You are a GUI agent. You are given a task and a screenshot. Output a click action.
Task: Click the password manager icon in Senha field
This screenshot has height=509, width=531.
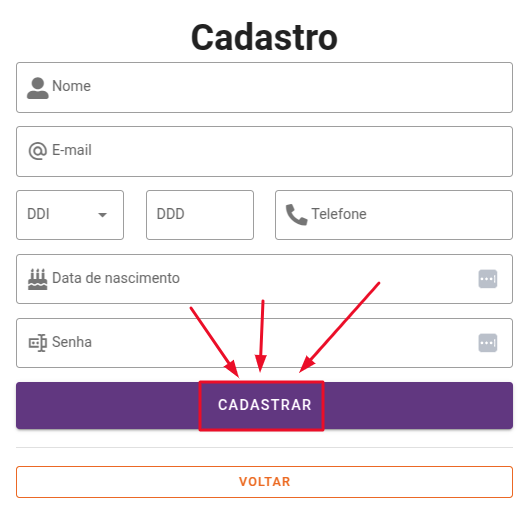pyautogui.click(x=488, y=343)
